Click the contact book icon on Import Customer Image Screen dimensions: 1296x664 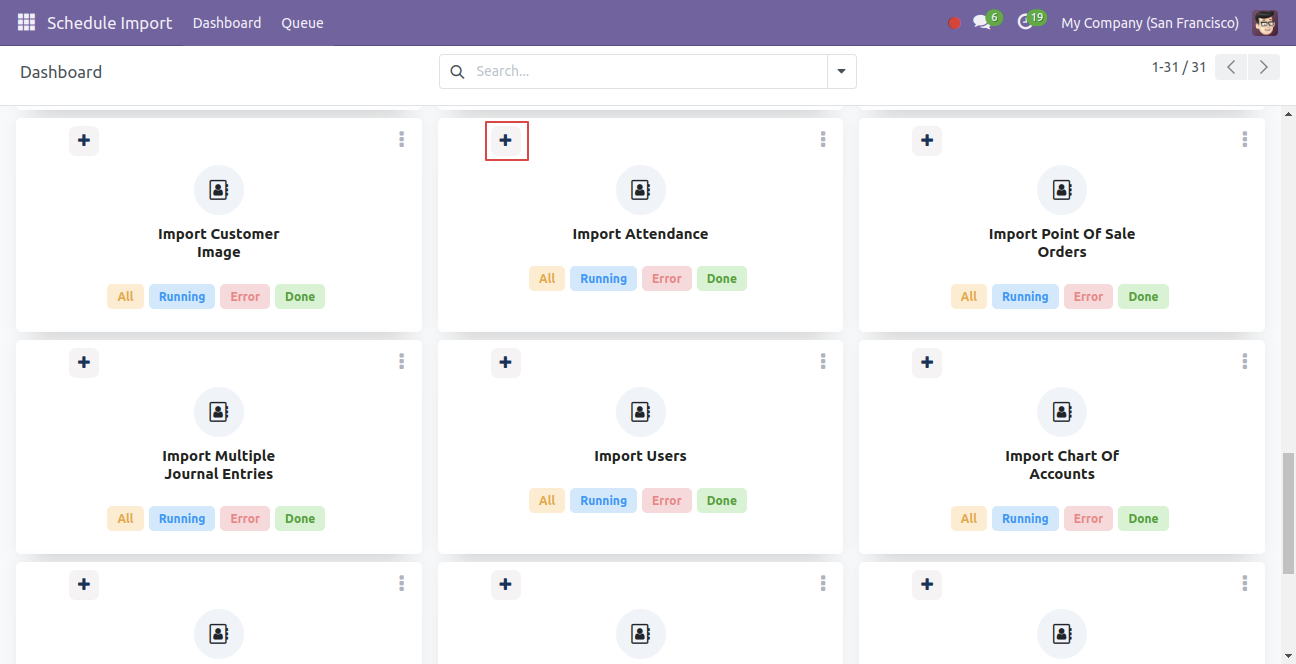[219, 190]
